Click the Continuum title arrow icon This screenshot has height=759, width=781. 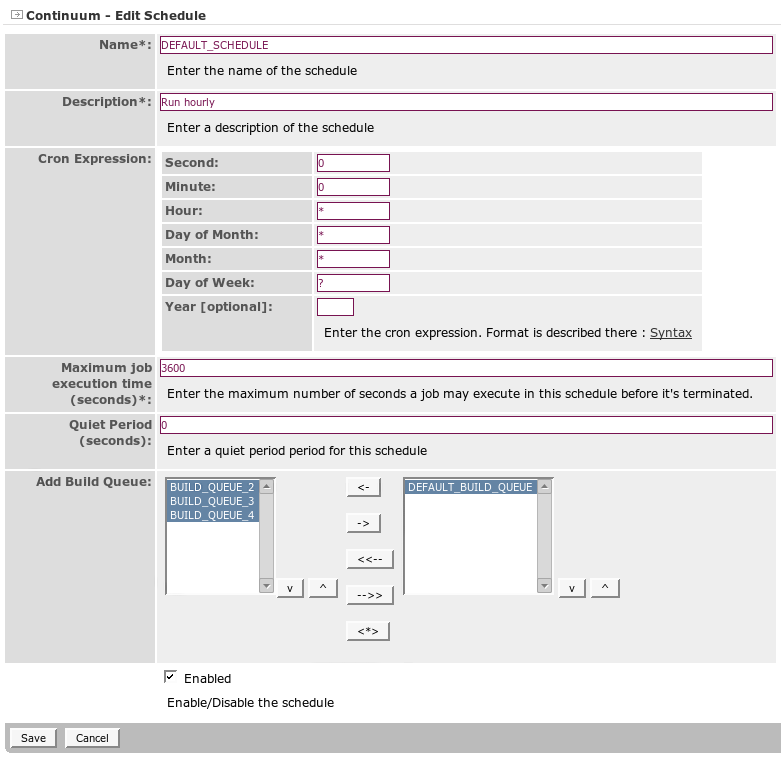pyautogui.click(x=16, y=15)
